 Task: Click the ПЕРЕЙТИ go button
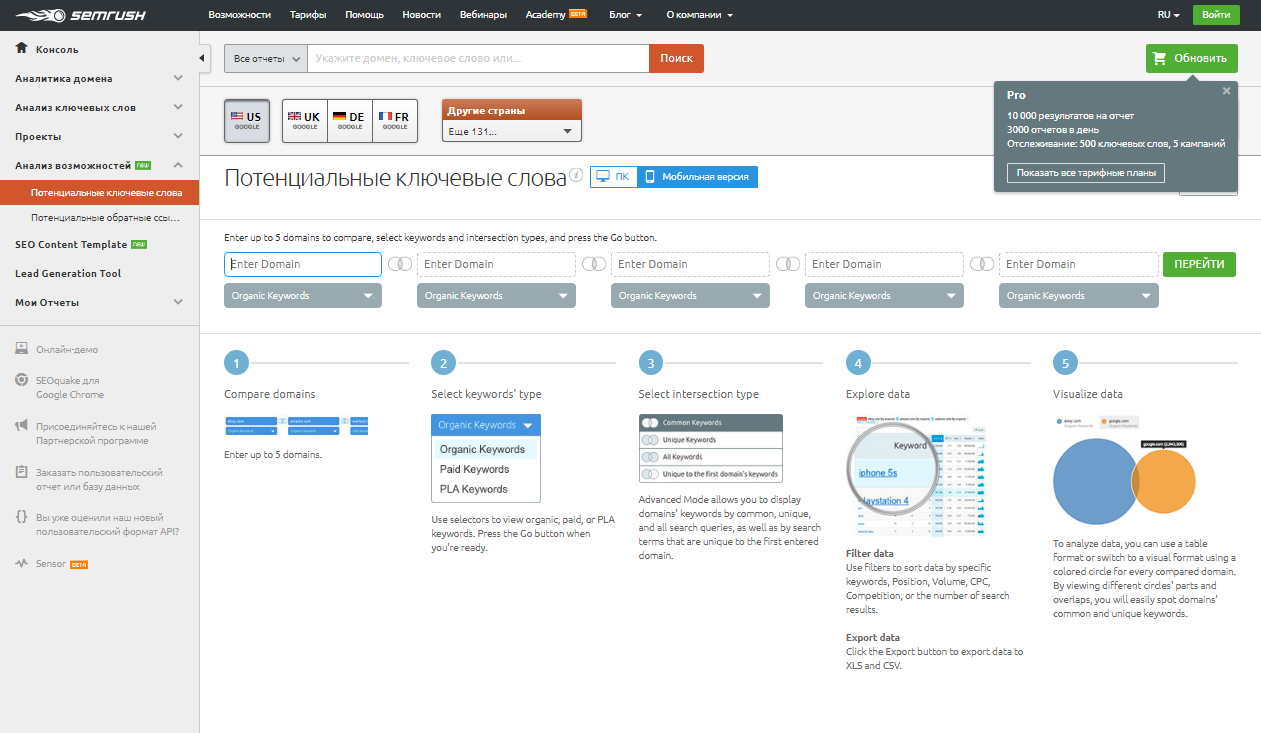[x=1199, y=264]
